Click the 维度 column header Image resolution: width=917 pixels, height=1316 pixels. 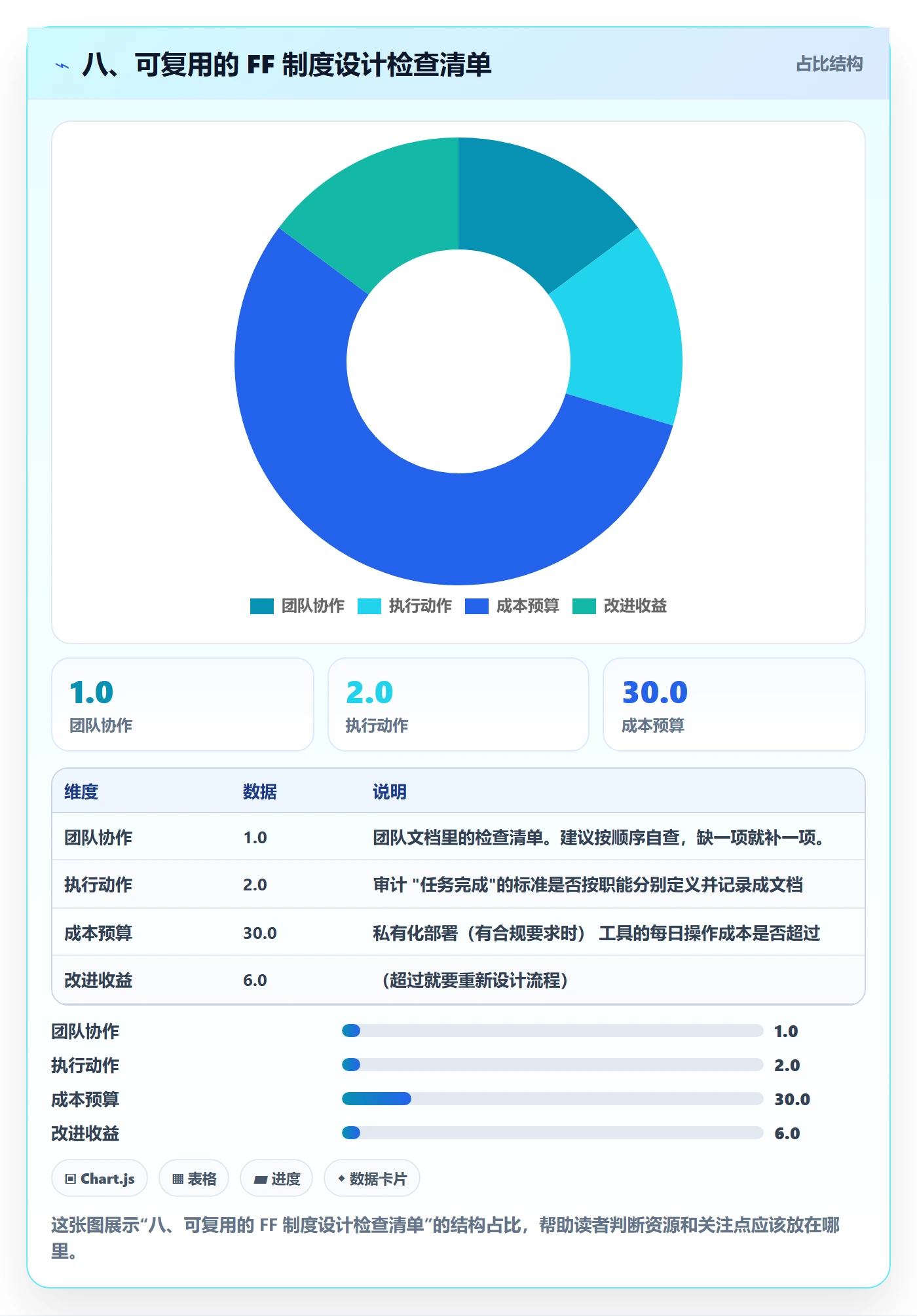point(81,792)
